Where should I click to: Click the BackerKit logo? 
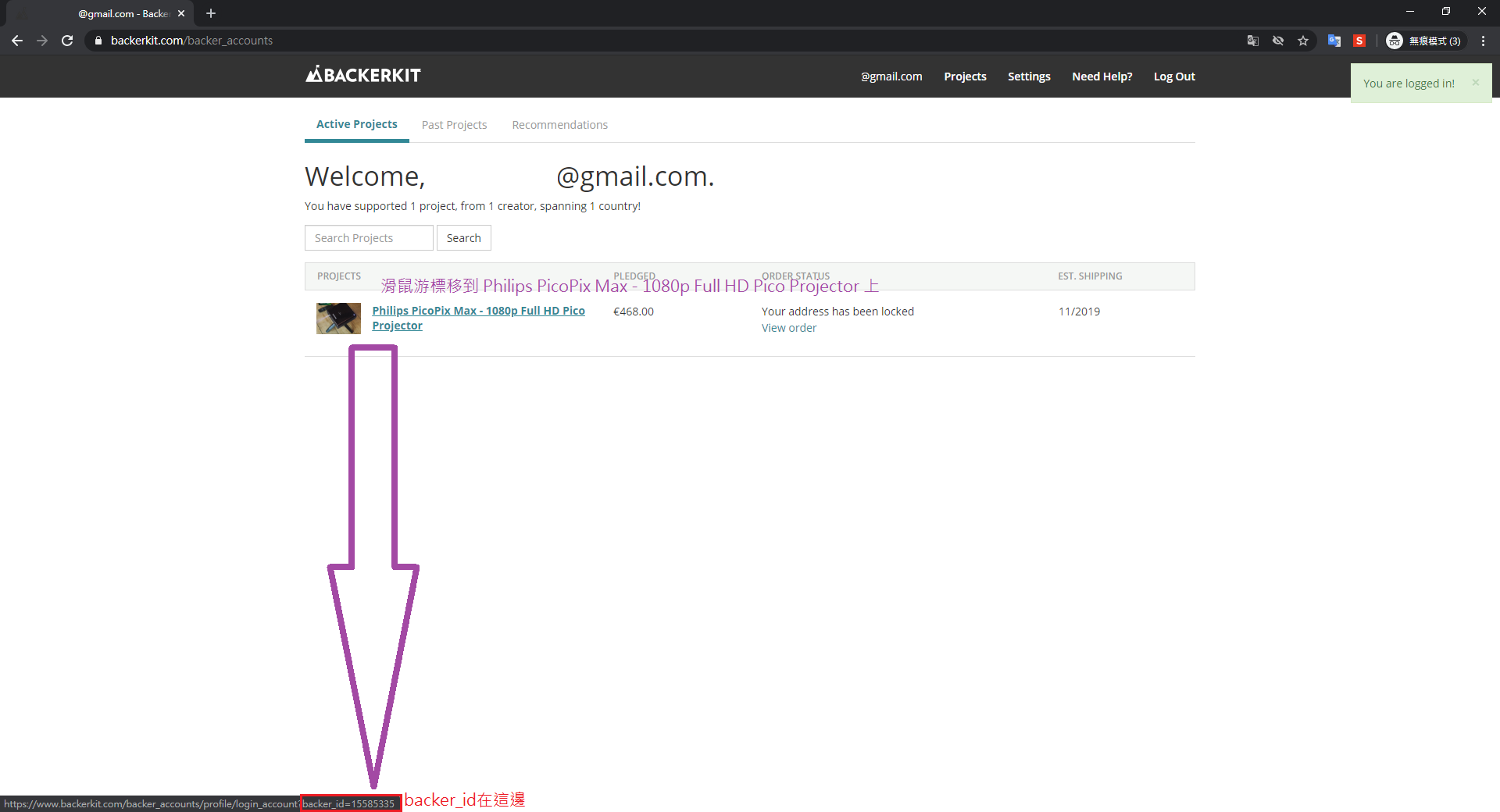(x=363, y=75)
